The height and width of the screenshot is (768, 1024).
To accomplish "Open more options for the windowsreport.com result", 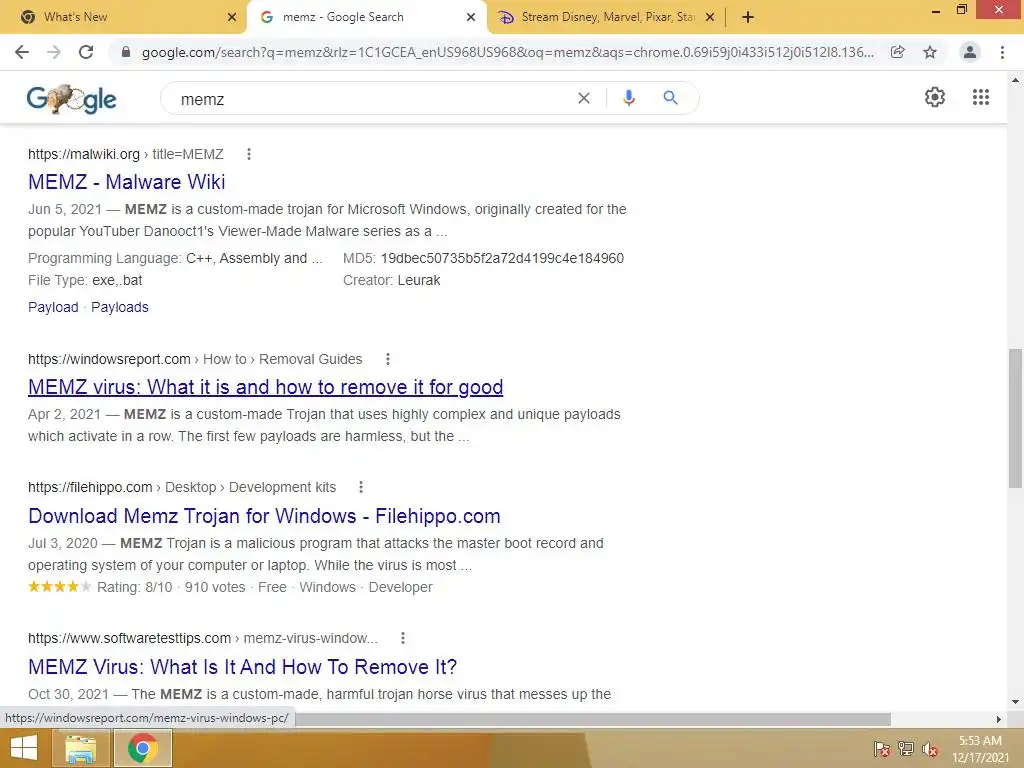I will pyautogui.click(x=387, y=359).
